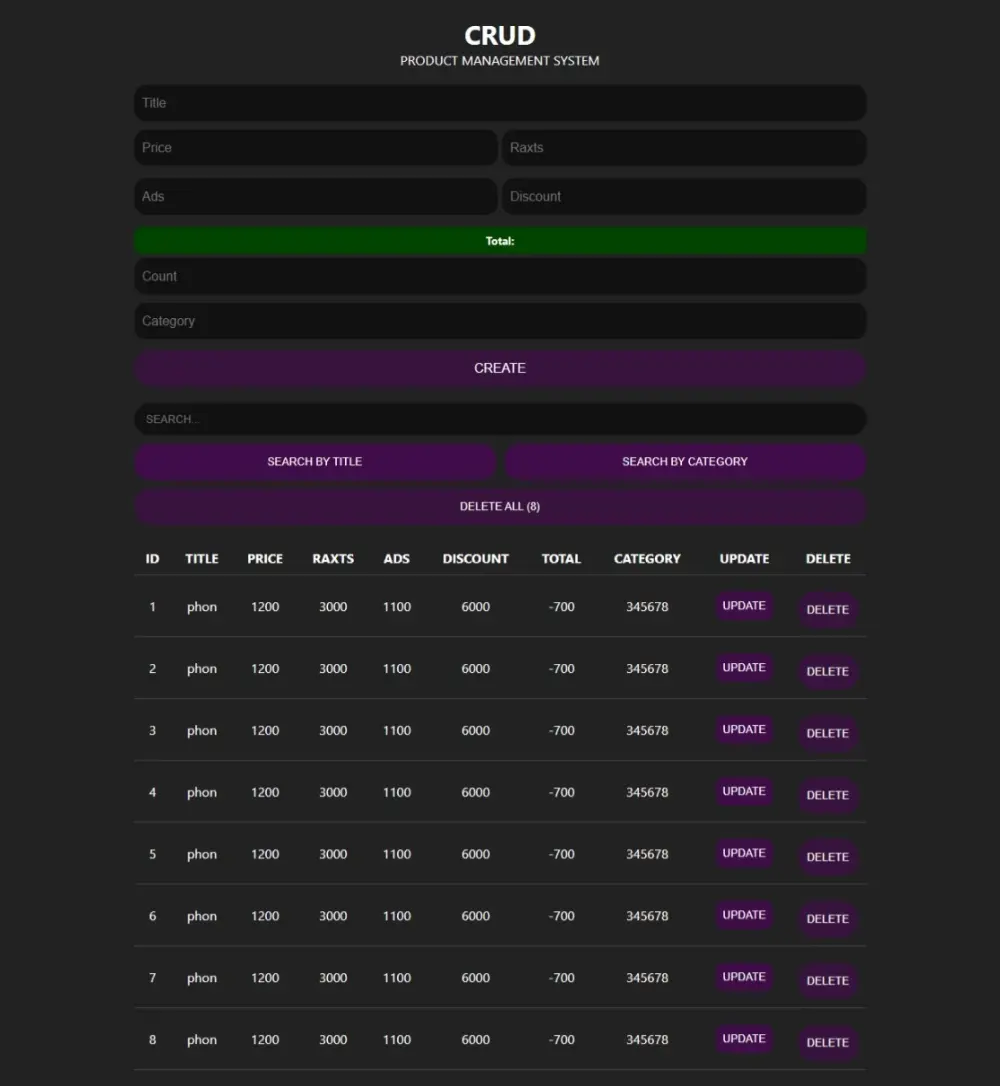Image resolution: width=1000 pixels, height=1086 pixels.
Task: Click UPDATE button on product row 5
Action: click(744, 853)
